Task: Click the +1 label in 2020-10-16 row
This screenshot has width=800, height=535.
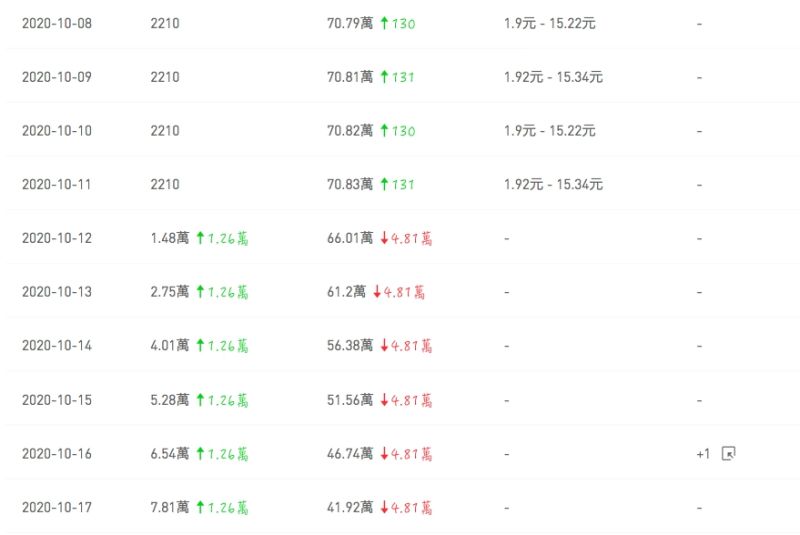Action: (x=703, y=454)
